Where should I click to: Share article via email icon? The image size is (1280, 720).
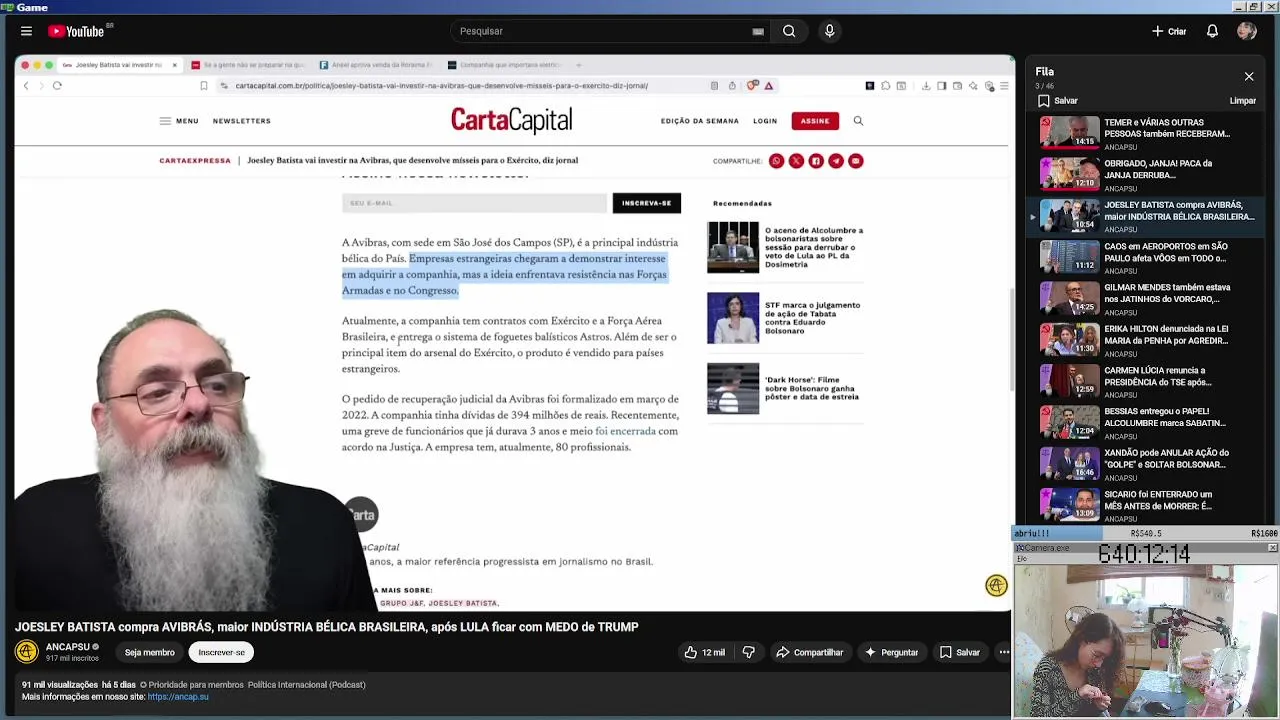[x=856, y=161]
